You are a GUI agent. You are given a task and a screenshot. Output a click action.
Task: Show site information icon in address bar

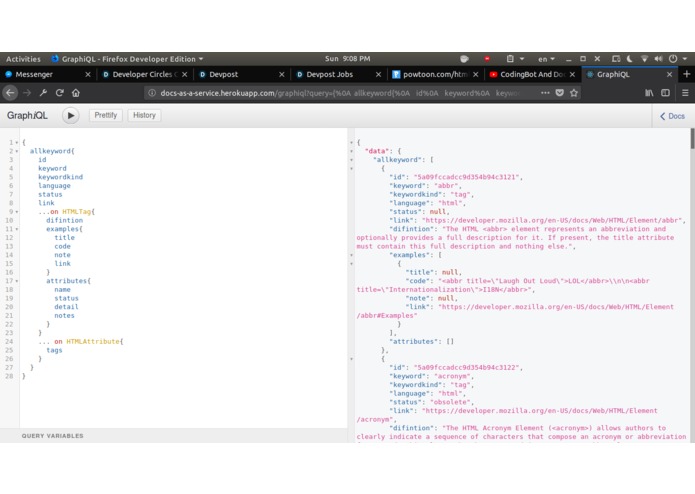point(152,93)
